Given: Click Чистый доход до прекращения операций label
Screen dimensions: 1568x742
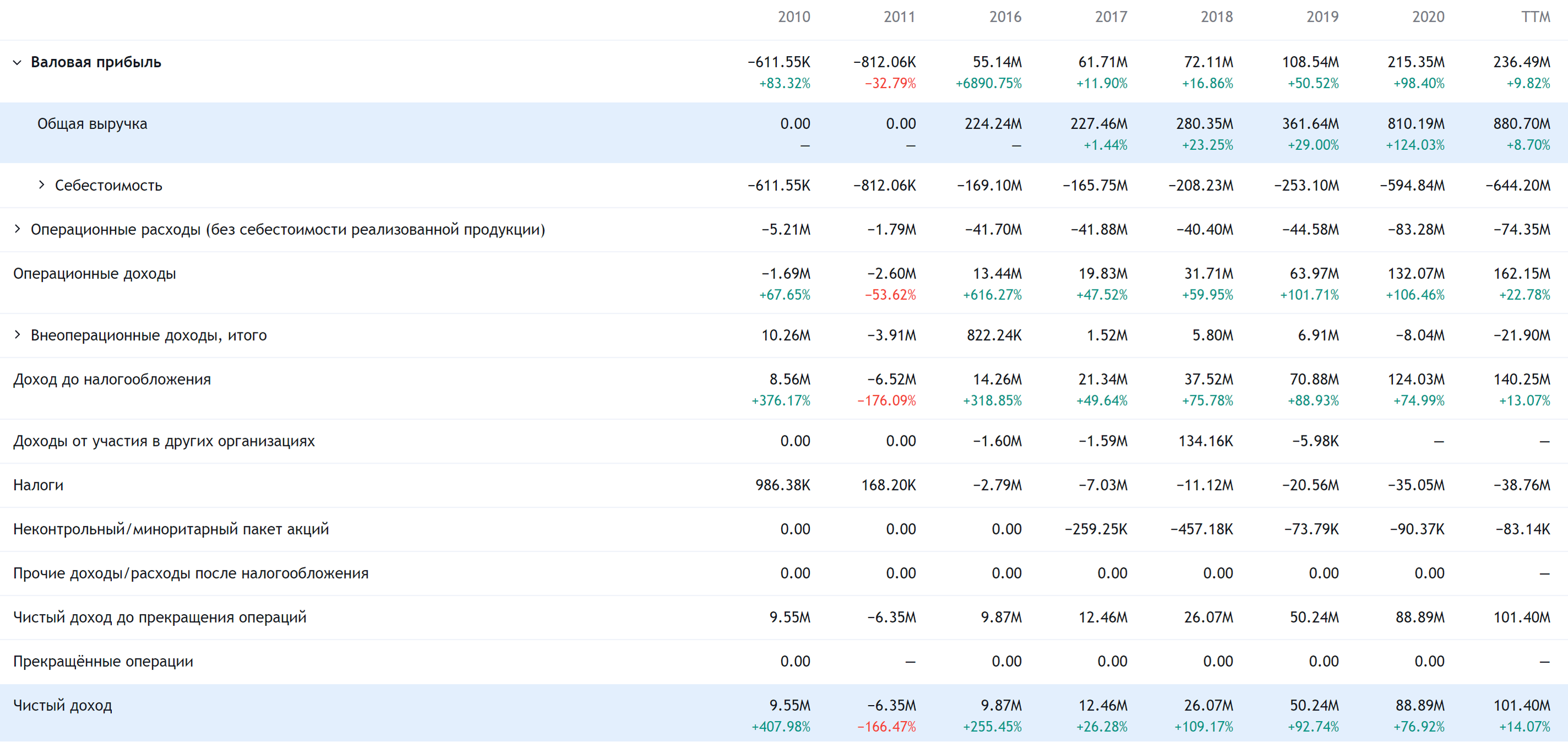Looking at the screenshot, I should 159,617.
